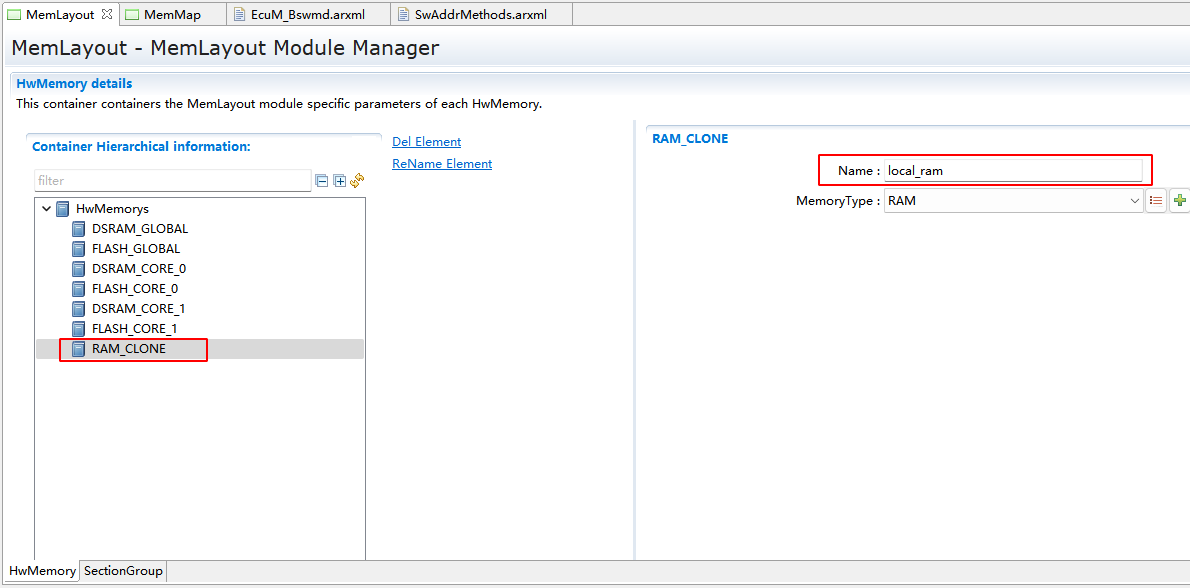
Task: Click the expand all tree icon
Action: pos(340,181)
